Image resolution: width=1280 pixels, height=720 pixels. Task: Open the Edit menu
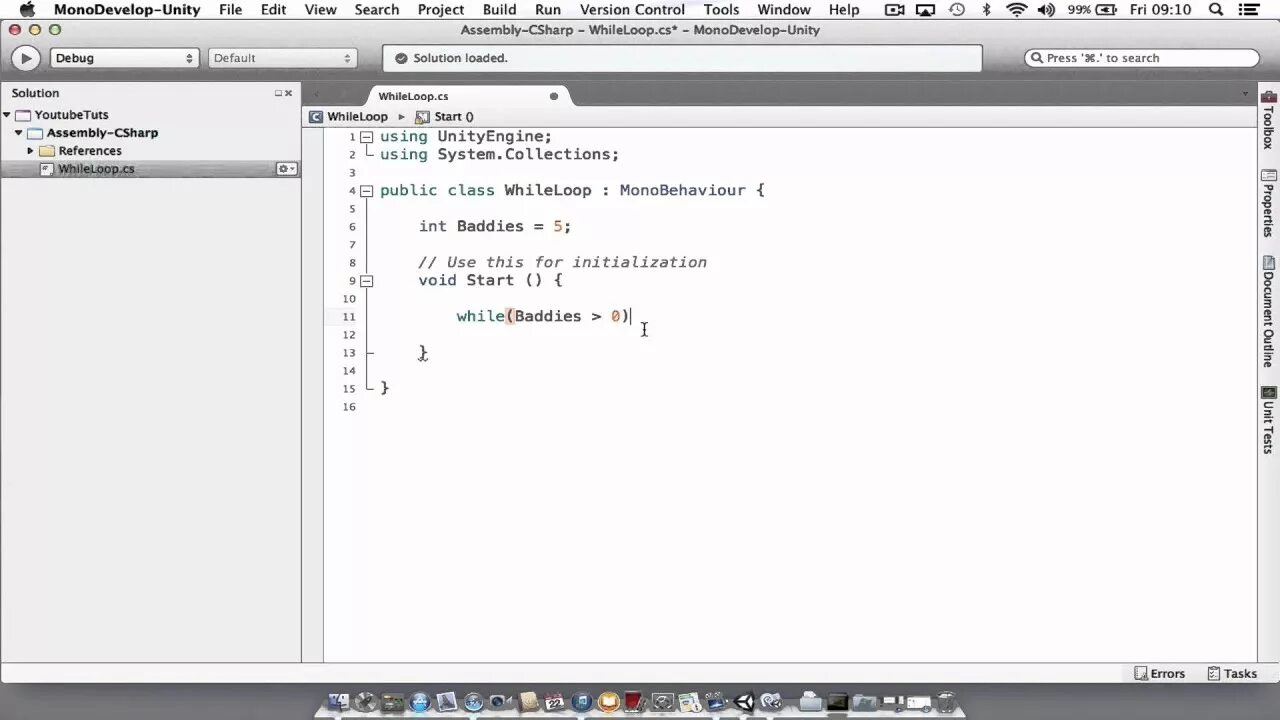pyautogui.click(x=273, y=10)
